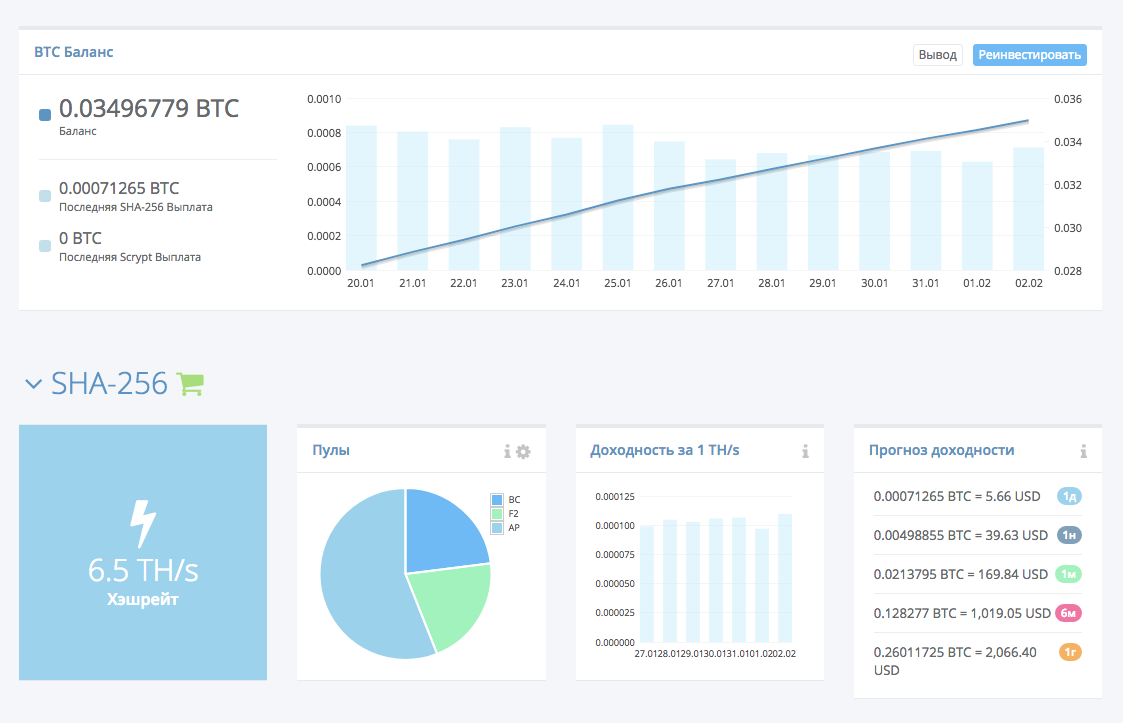Click the info icon on the Пулы panel

[x=506, y=451]
